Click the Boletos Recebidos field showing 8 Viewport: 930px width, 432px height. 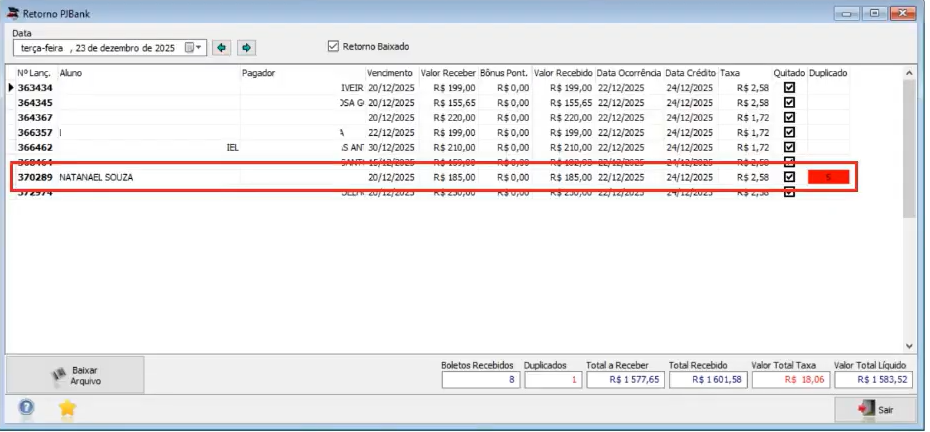point(480,380)
